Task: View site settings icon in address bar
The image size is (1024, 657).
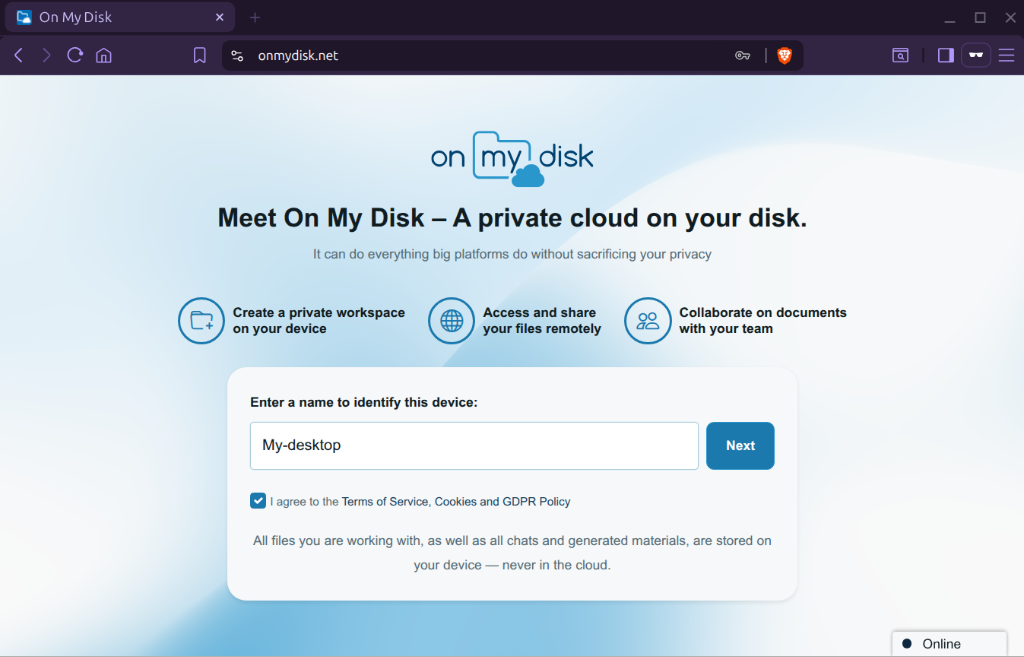Action: [238, 56]
